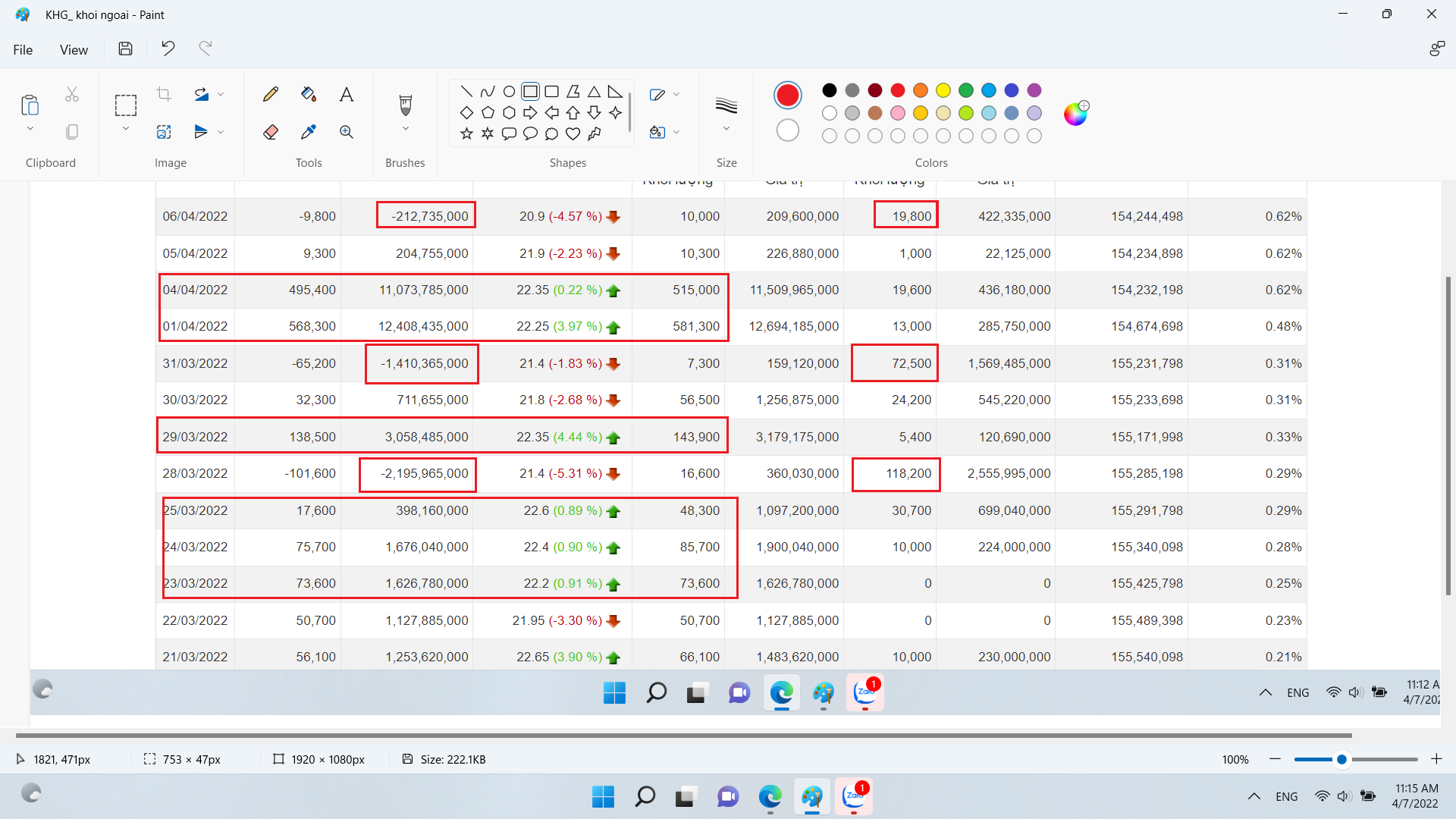The image size is (1456, 819).
Task: Click the zoom out minus button
Action: (1275, 759)
